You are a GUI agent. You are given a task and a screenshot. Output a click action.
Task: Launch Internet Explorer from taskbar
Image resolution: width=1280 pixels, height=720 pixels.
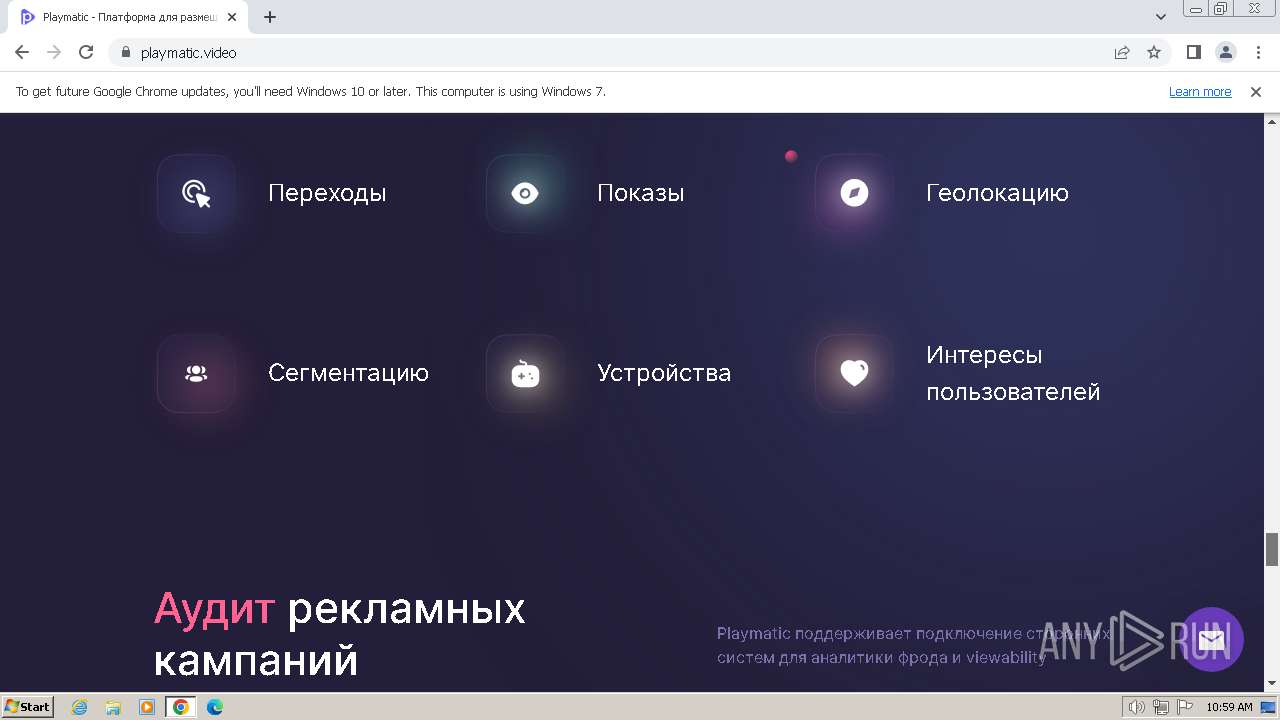point(80,707)
